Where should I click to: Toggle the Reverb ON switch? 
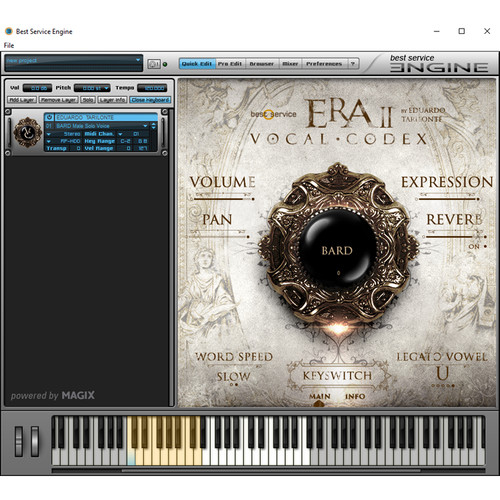[x=485, y=246]
